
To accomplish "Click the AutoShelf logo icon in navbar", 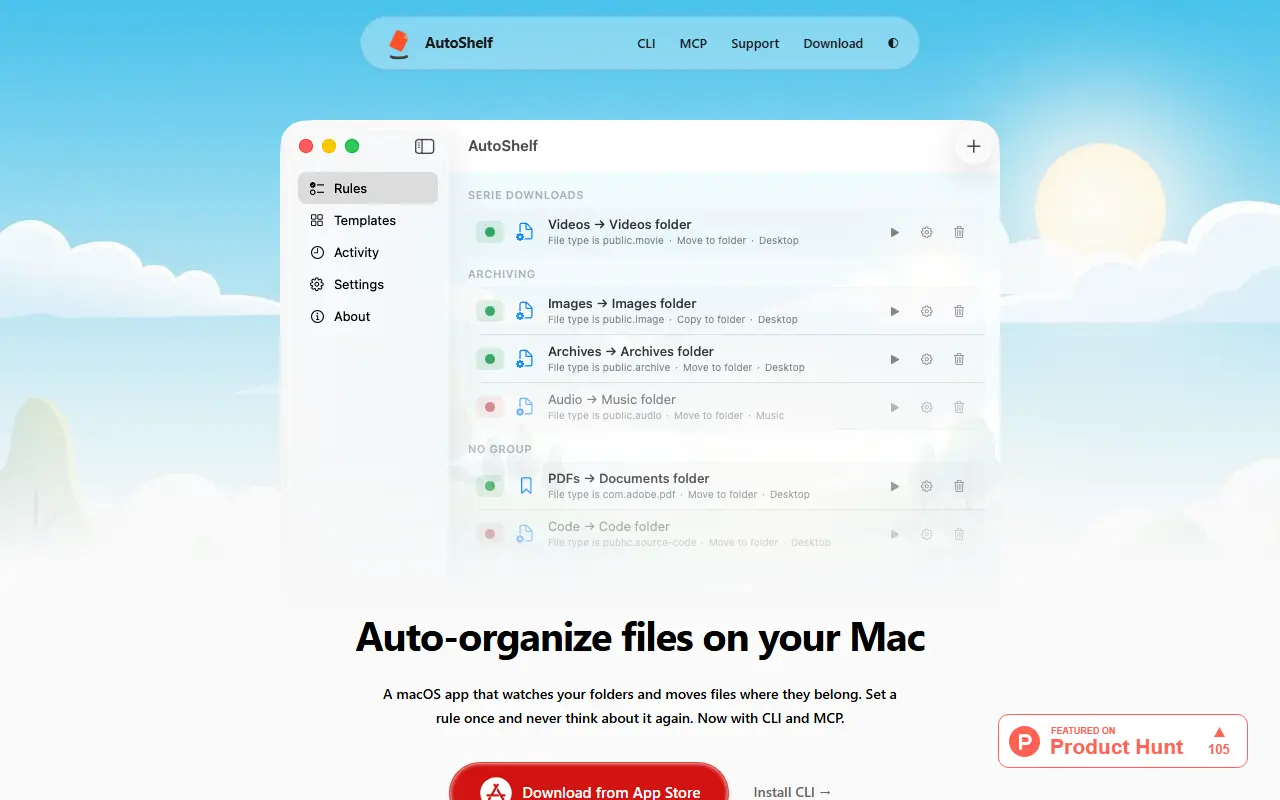I will 399,43.
